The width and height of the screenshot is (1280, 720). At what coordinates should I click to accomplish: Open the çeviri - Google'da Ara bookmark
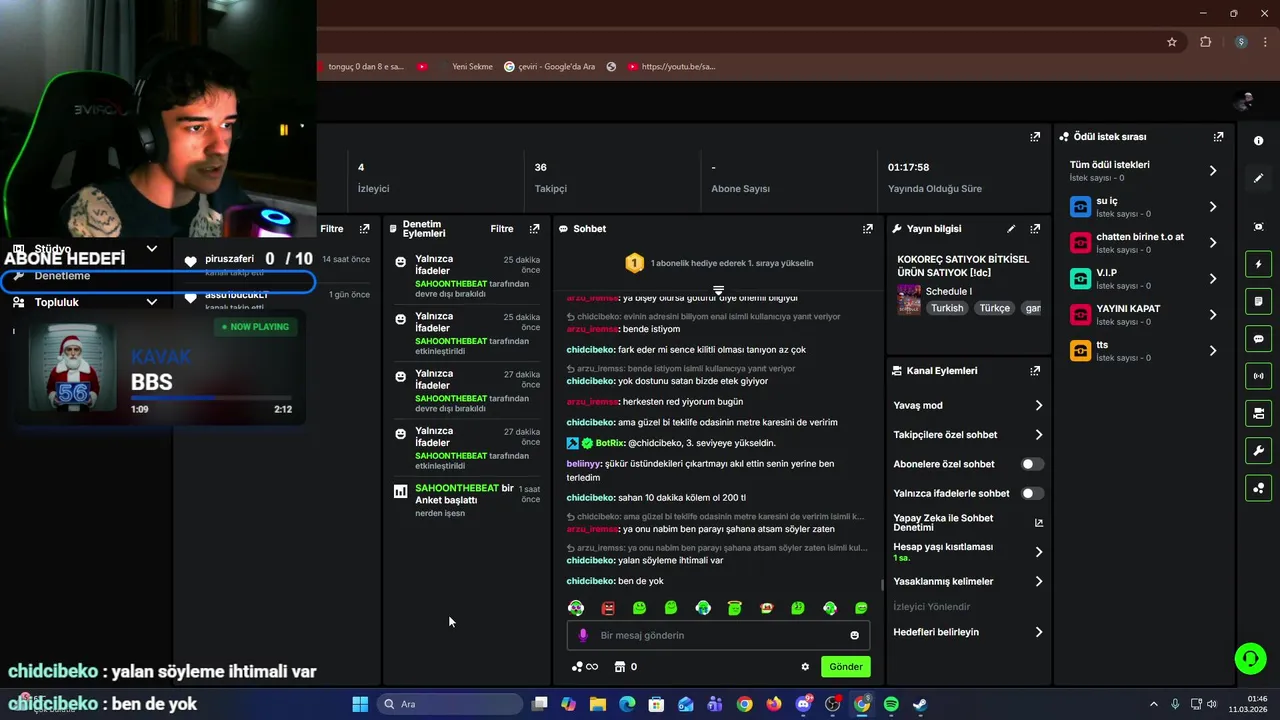pos(549,67)
